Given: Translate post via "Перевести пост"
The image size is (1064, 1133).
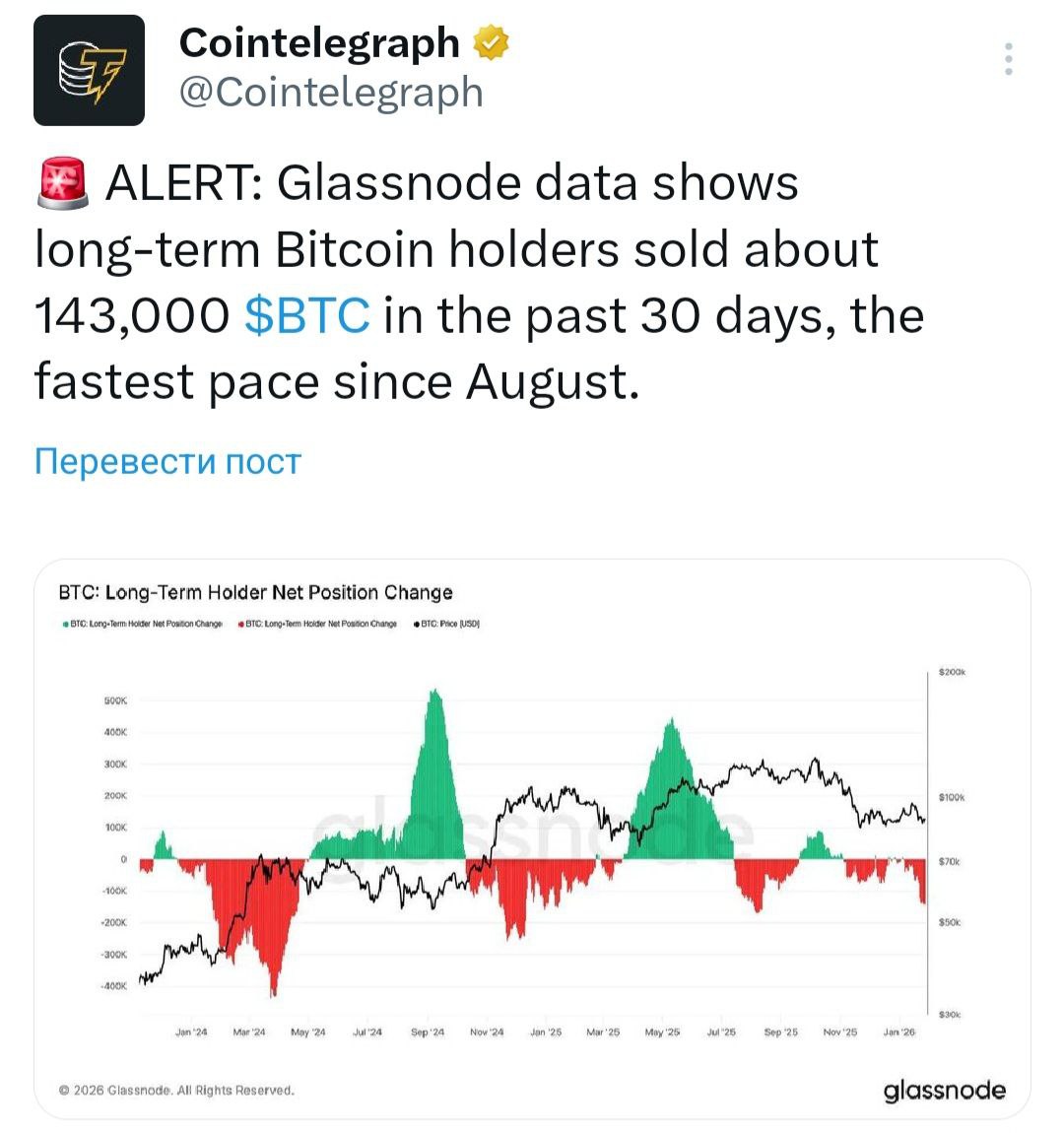Looking at the screenshot, I should (167, 461).
